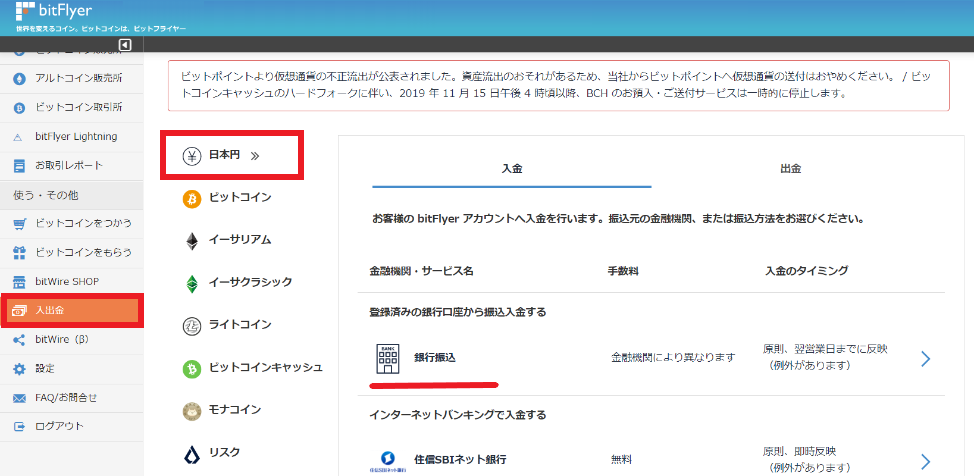Switch to the 入金 tab
Screen dimensions: 974x476
point(512,168)
